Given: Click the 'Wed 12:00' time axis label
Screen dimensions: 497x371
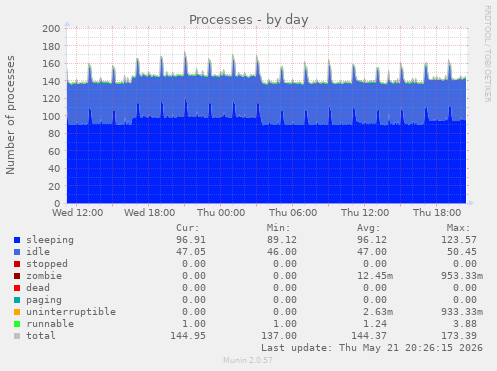Looking at the screenshot, I should (x=78, y=213).
